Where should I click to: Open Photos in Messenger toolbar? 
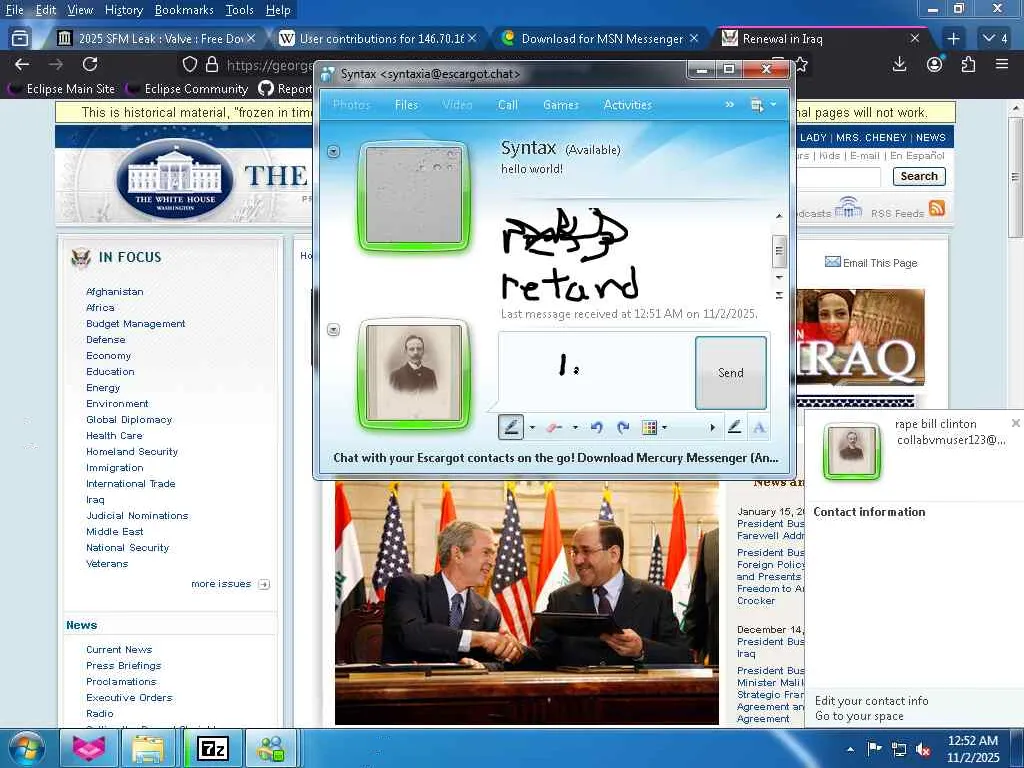click(351, 104)
